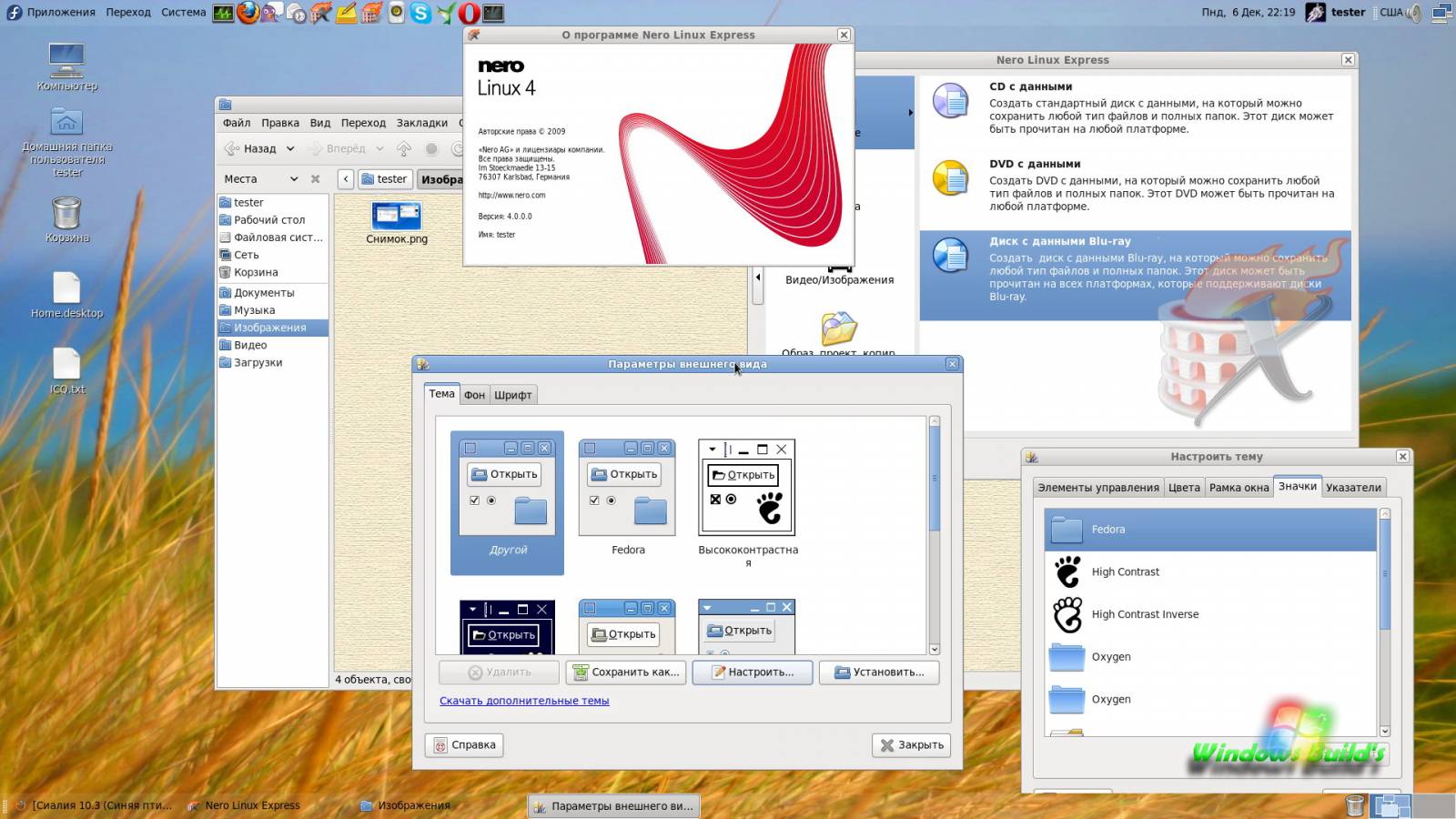This screenshot has height=819, width=1456.
Task: Expand the Nero left panel submenu arrow
Action: (910, 113)
